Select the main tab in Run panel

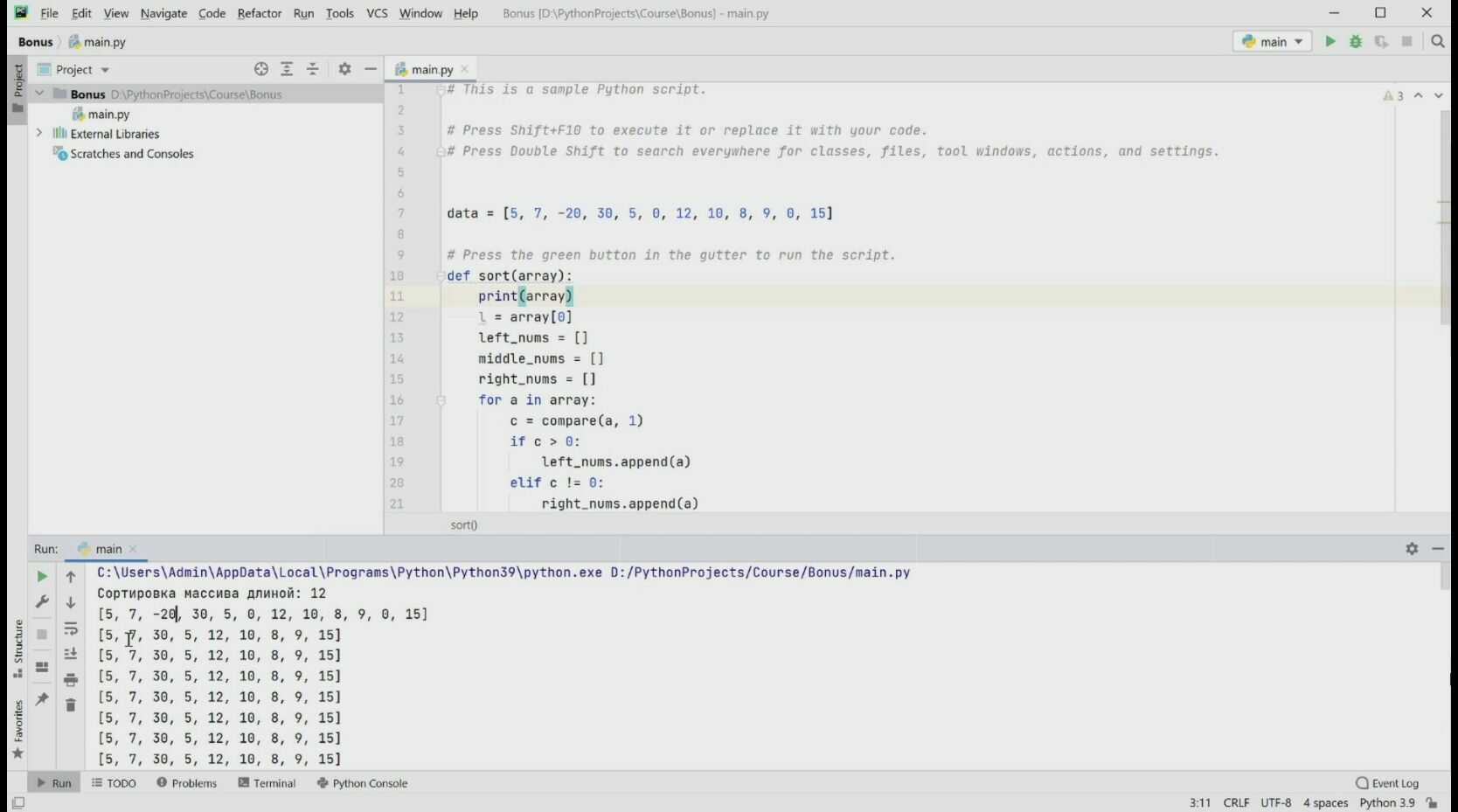108,549
